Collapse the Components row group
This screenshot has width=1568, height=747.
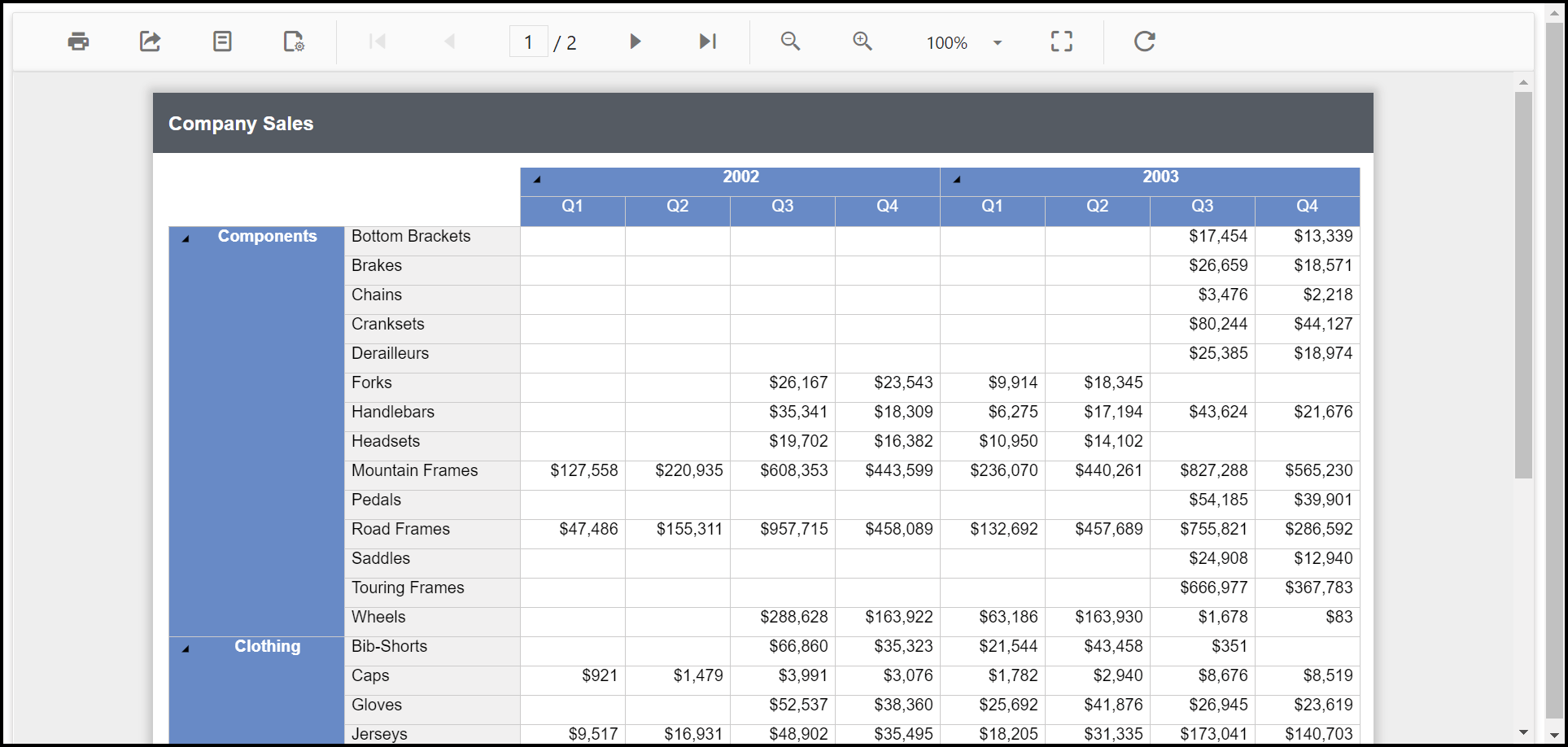pos(186,238)
